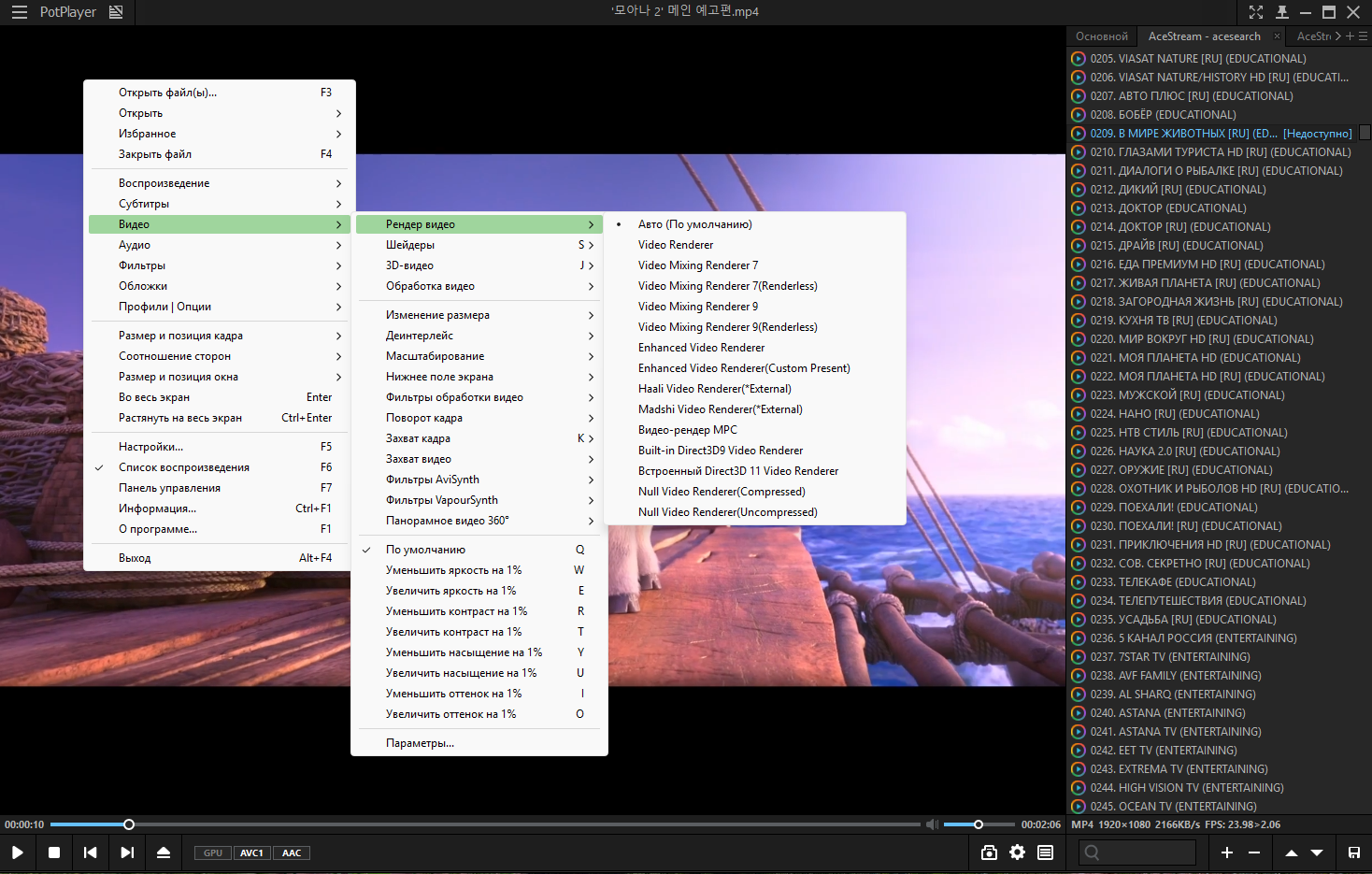Select the 'Авто (По умолчанию)' renderer option

[x=694, y=224]
